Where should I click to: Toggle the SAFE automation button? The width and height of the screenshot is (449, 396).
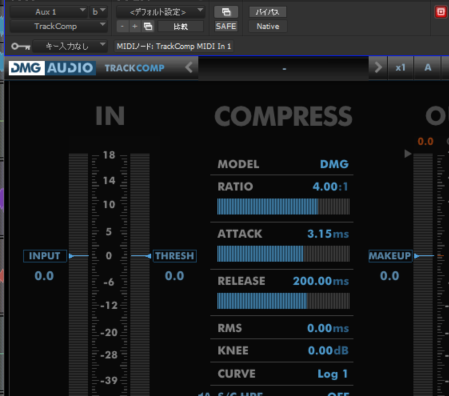[x=226, y=26]
